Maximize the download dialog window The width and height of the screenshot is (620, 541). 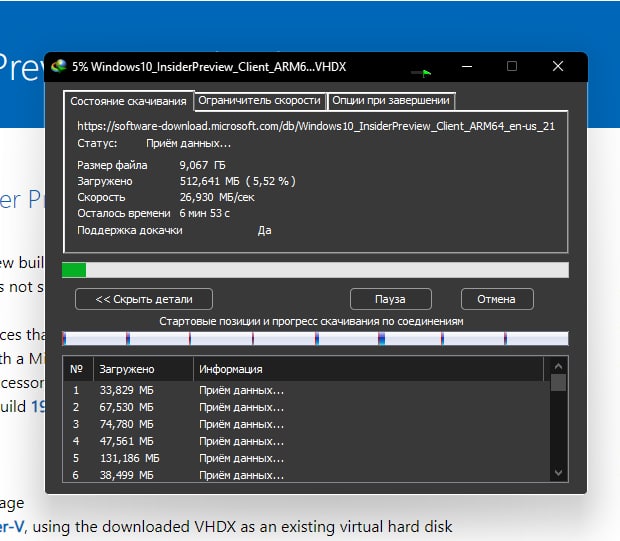tap(512, 66)
